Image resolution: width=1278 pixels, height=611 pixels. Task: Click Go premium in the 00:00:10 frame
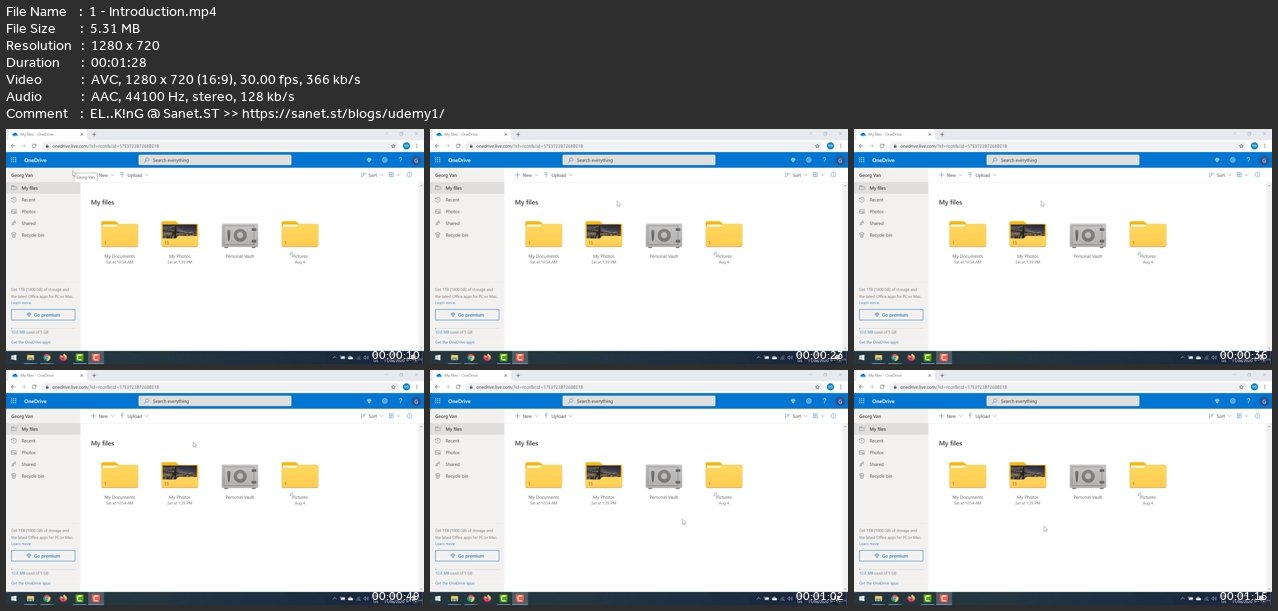pyautogui.click(x=43, y=315)
